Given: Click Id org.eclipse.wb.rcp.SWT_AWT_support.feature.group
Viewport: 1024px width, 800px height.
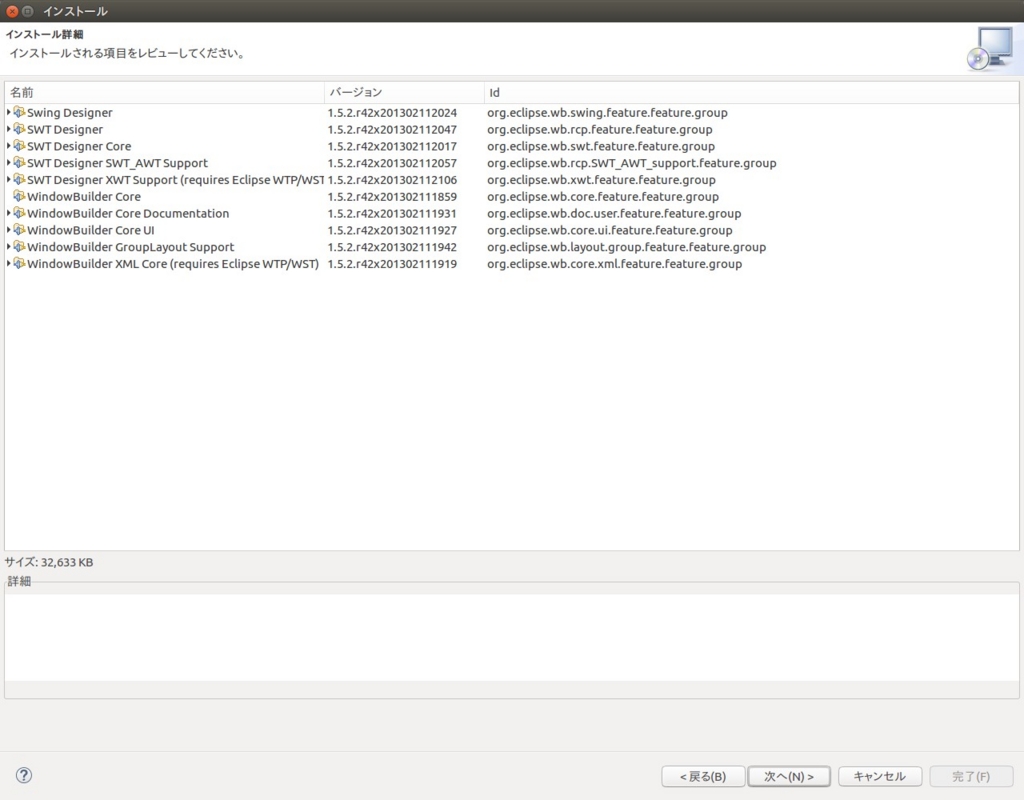Looking at the screenshot, I should 632,163.
